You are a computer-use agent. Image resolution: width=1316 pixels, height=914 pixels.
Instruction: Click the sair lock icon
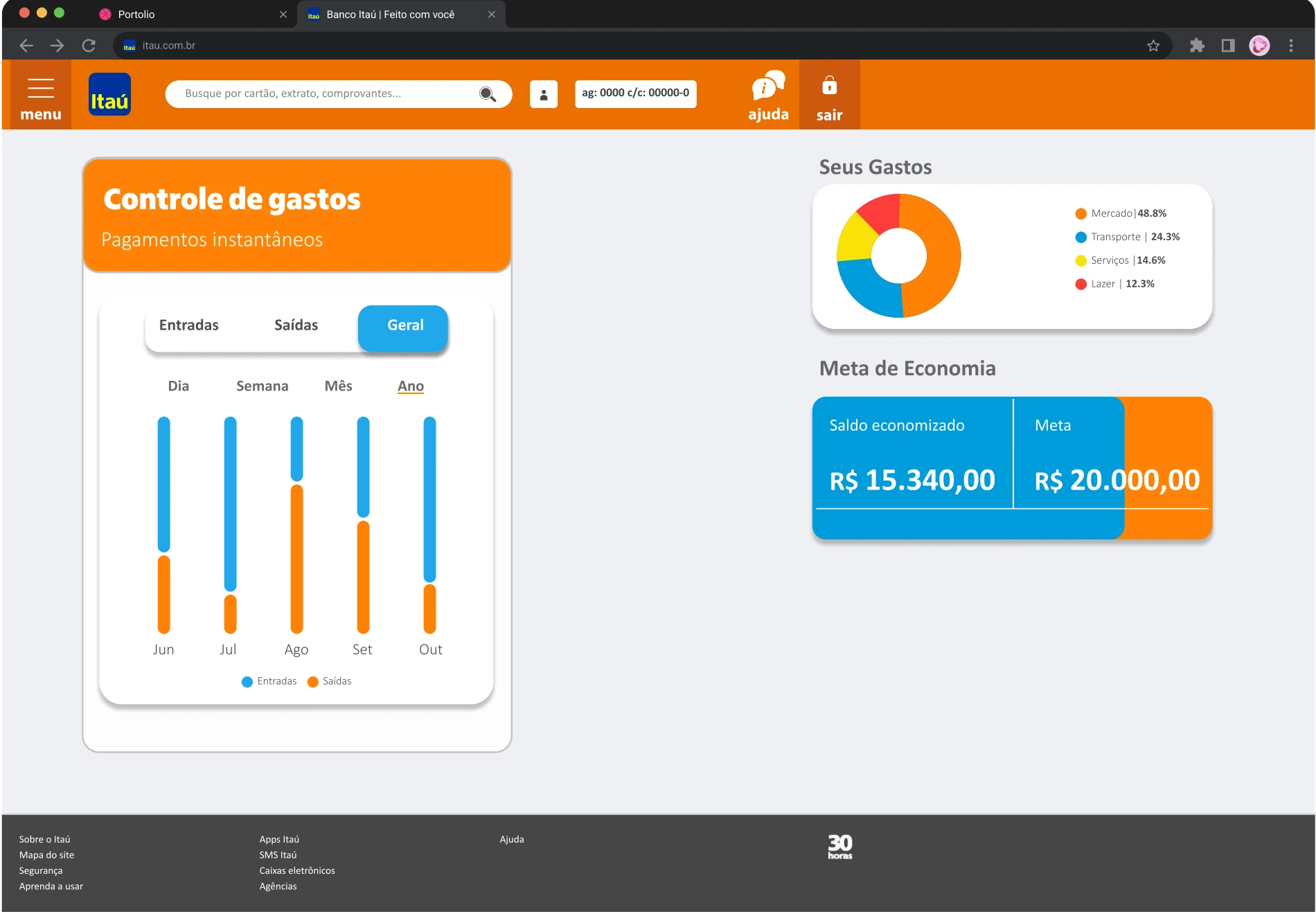coord(829,85)
